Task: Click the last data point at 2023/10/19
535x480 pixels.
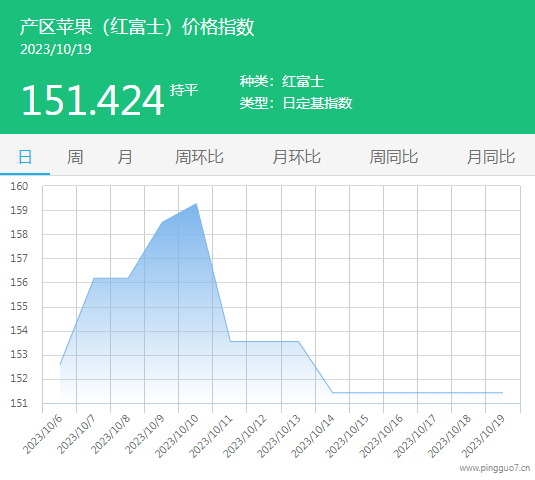Action: pos(503,393)
